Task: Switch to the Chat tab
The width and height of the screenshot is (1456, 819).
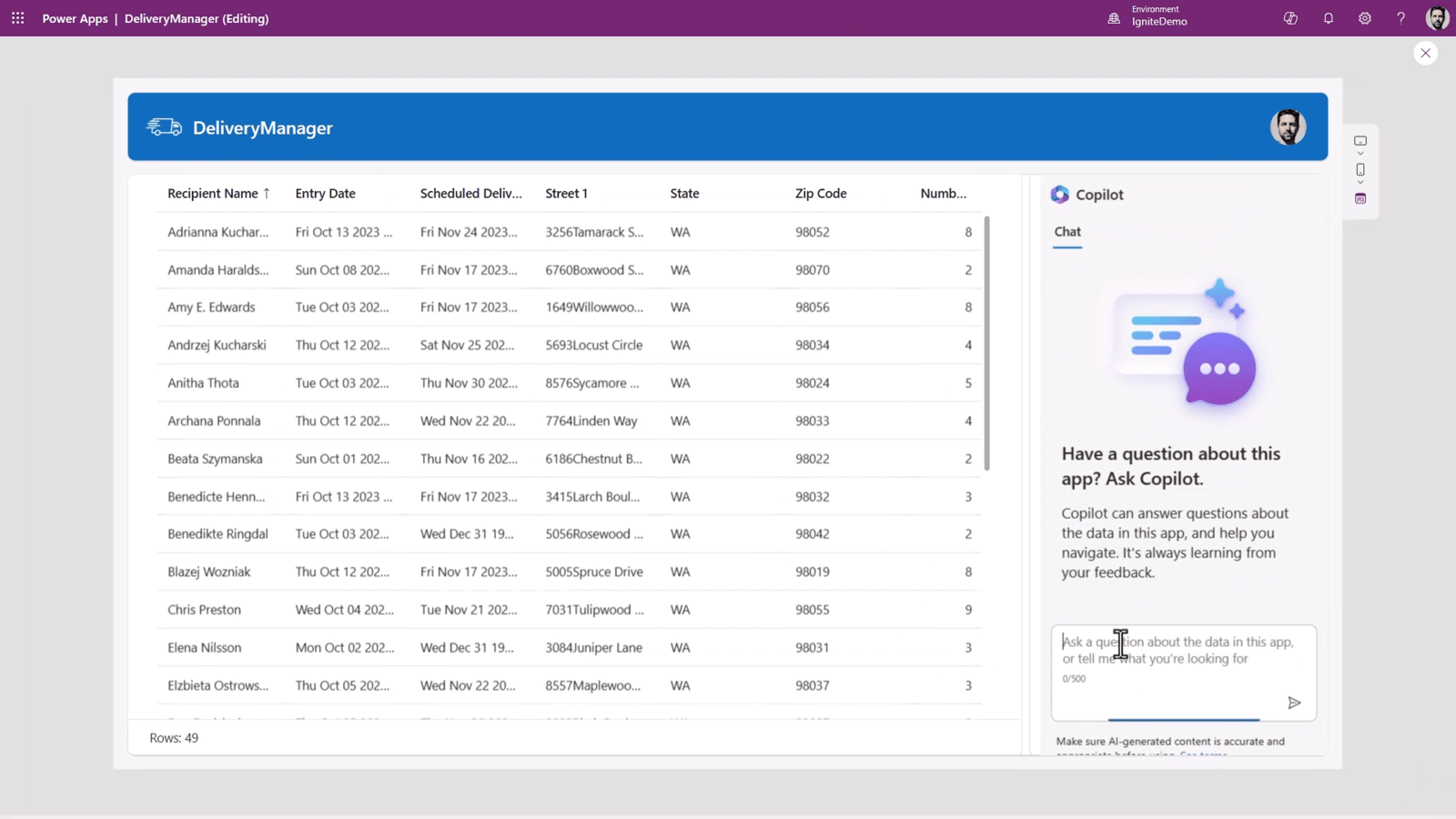Action: [1067, 232]
